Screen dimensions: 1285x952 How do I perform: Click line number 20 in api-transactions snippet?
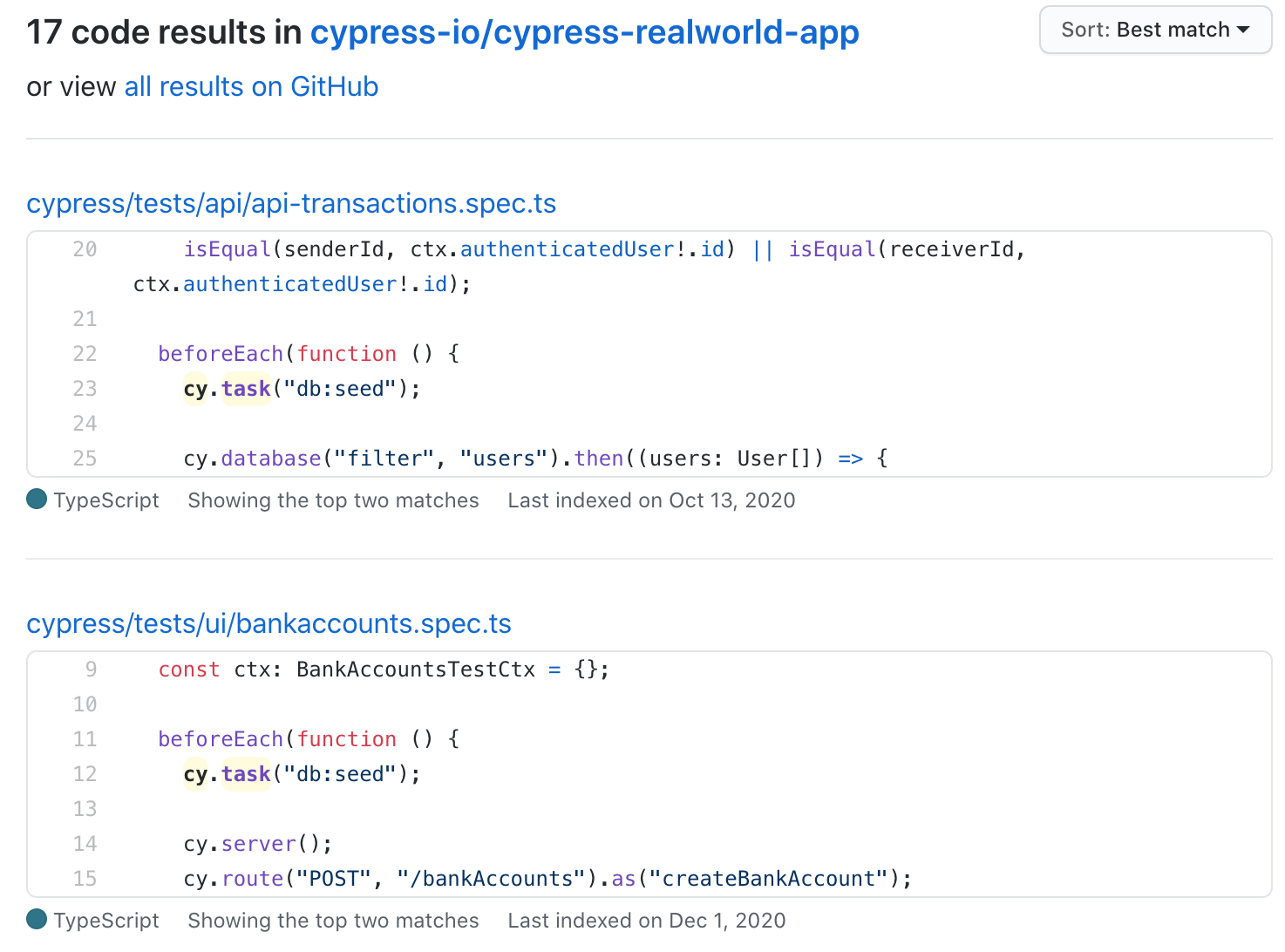pyautogui.click(x=85, y=249)
